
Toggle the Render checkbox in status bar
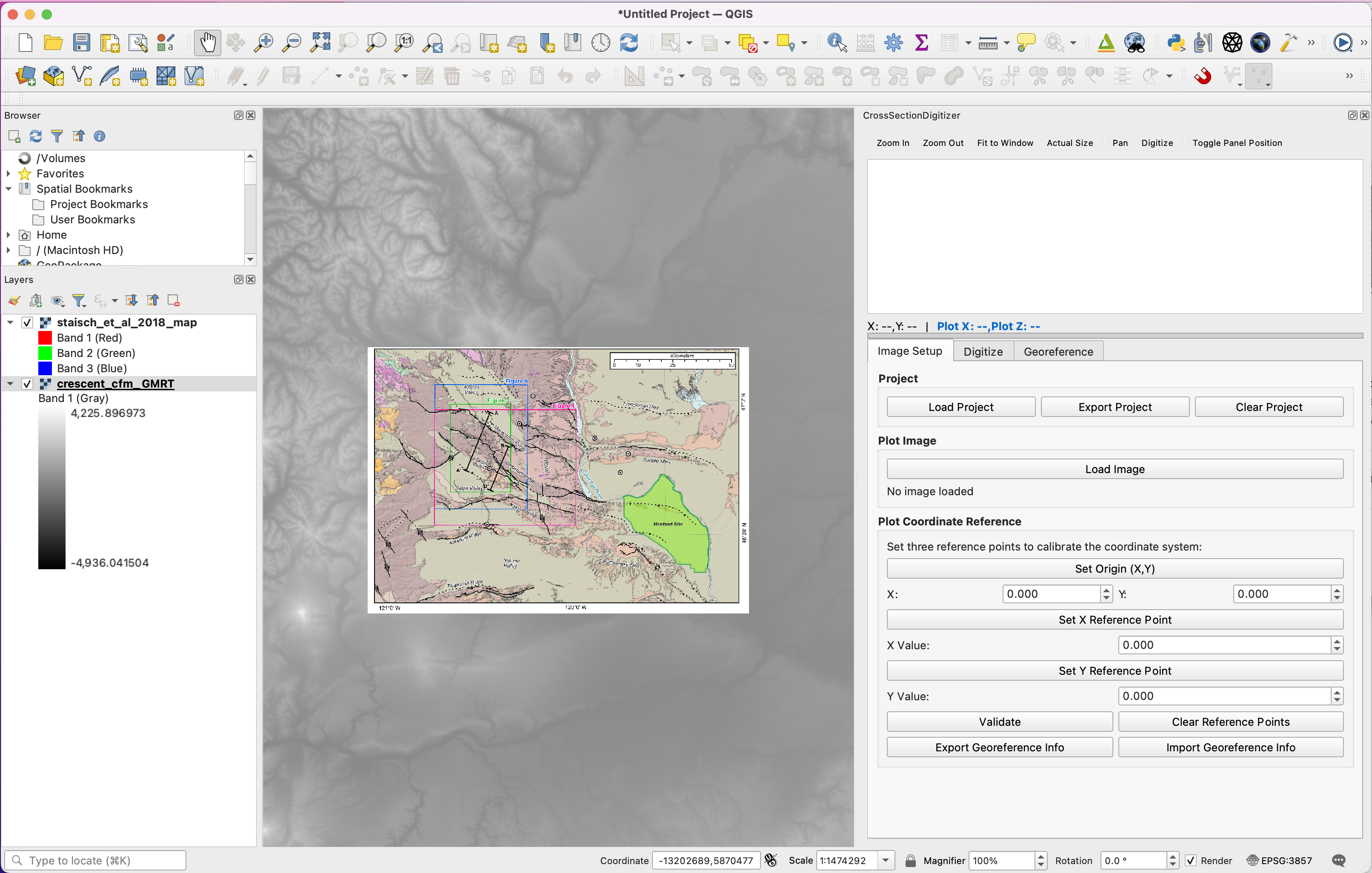coord(1191,861)
